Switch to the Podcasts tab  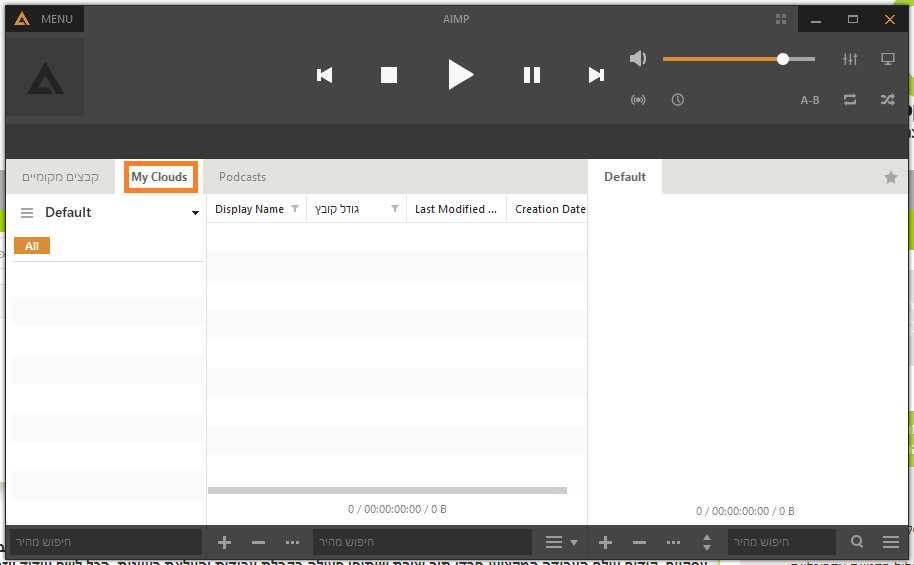coord(242,177)
